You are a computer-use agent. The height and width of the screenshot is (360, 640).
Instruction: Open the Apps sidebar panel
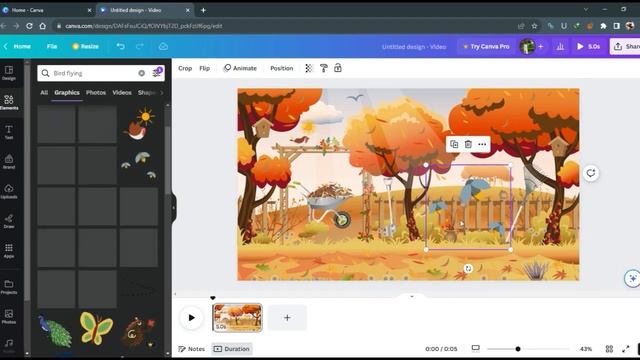pos(9,251)
